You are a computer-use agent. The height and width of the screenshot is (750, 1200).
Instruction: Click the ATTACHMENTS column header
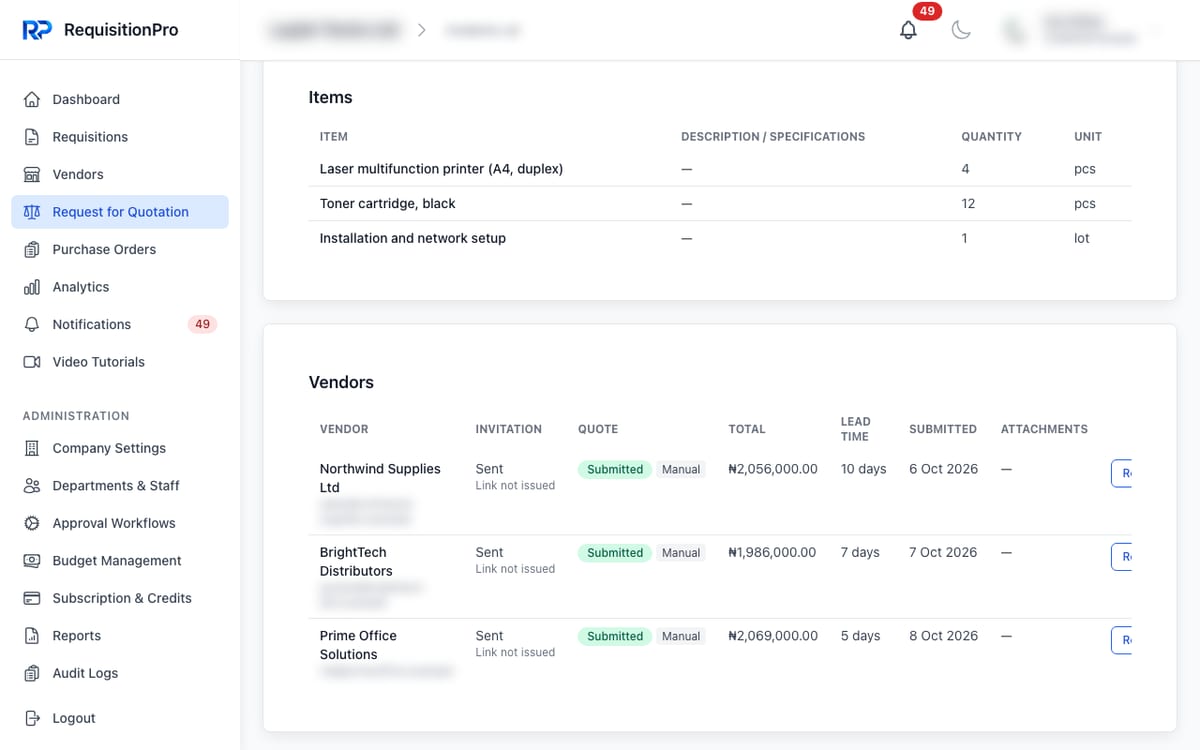(1044, 429)
